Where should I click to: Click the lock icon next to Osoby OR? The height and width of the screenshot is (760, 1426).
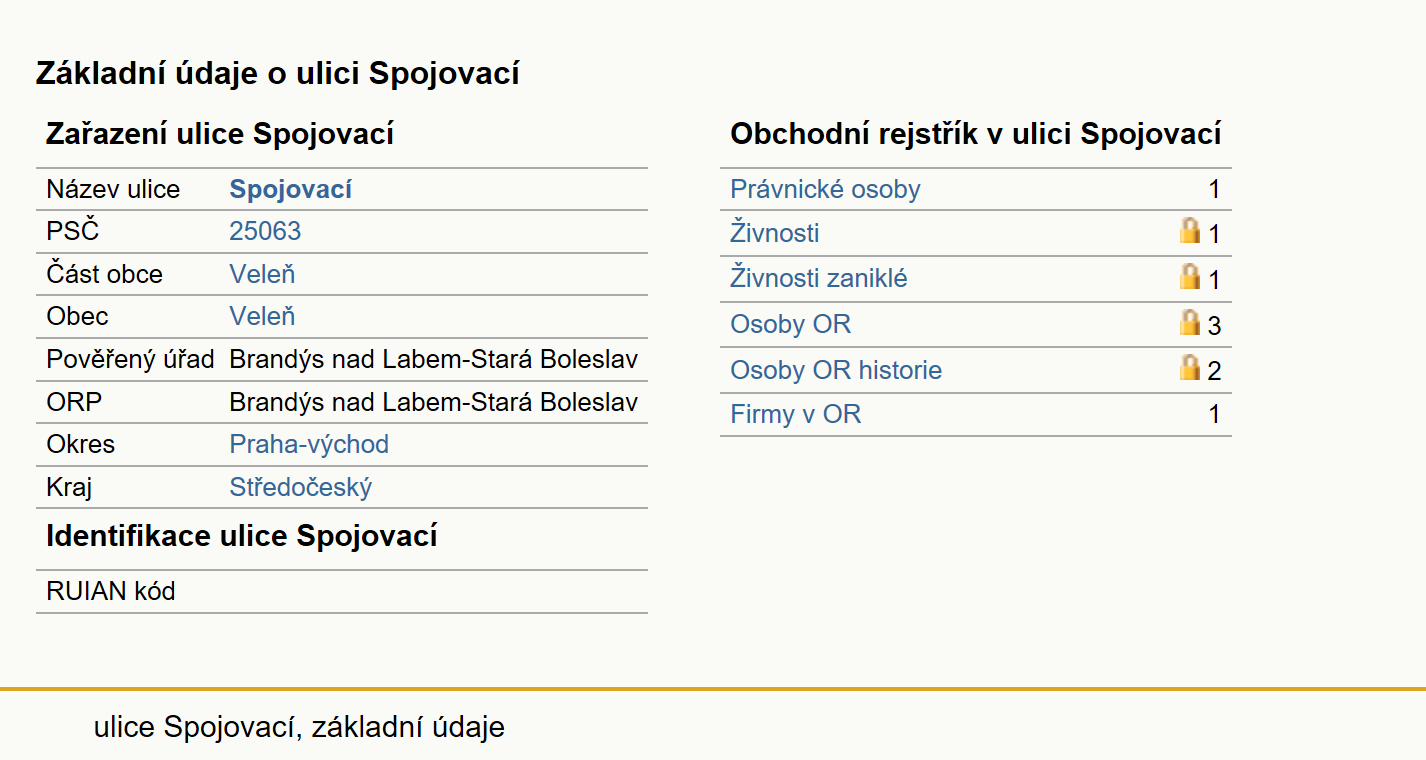1189,322
